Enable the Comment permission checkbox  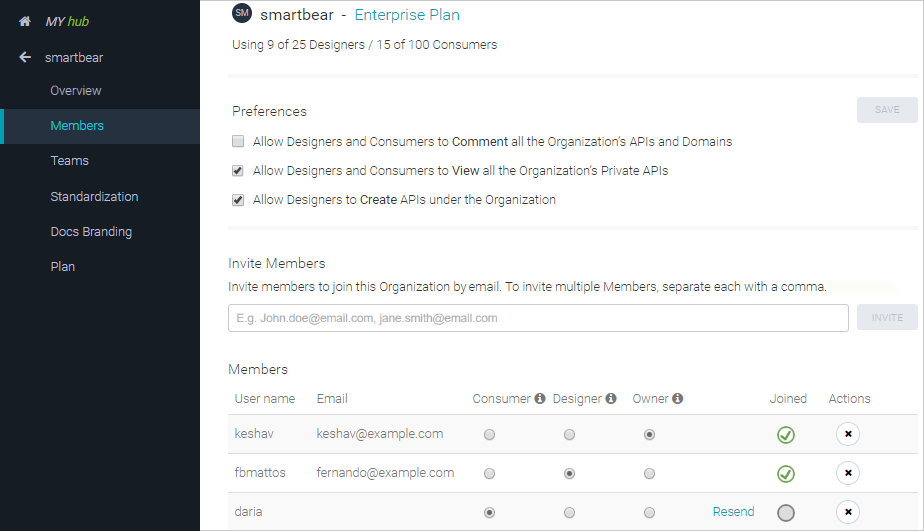238,142
